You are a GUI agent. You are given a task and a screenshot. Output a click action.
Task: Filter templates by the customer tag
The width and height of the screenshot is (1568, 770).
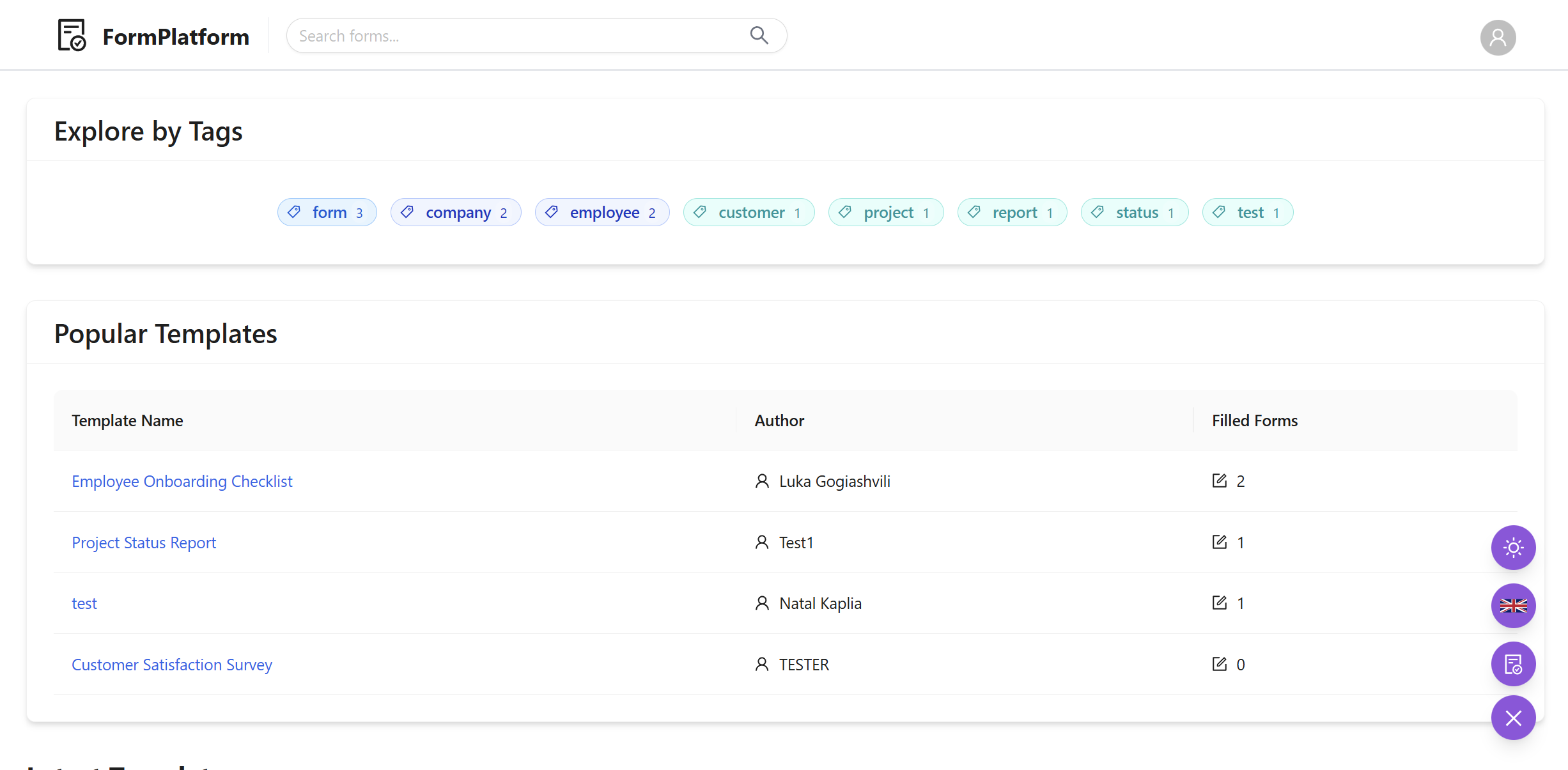click(749, 212)
